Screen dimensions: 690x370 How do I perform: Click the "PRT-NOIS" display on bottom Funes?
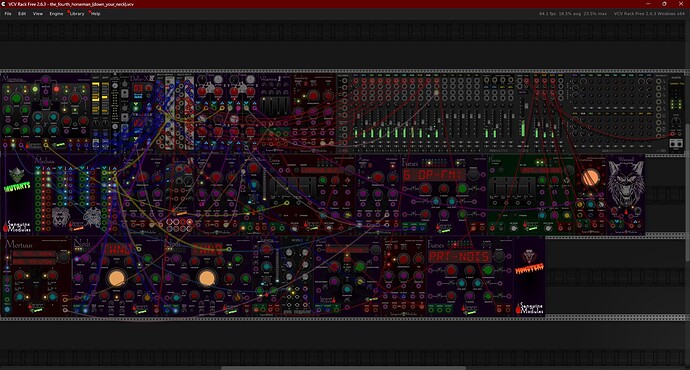coord(459,256)
